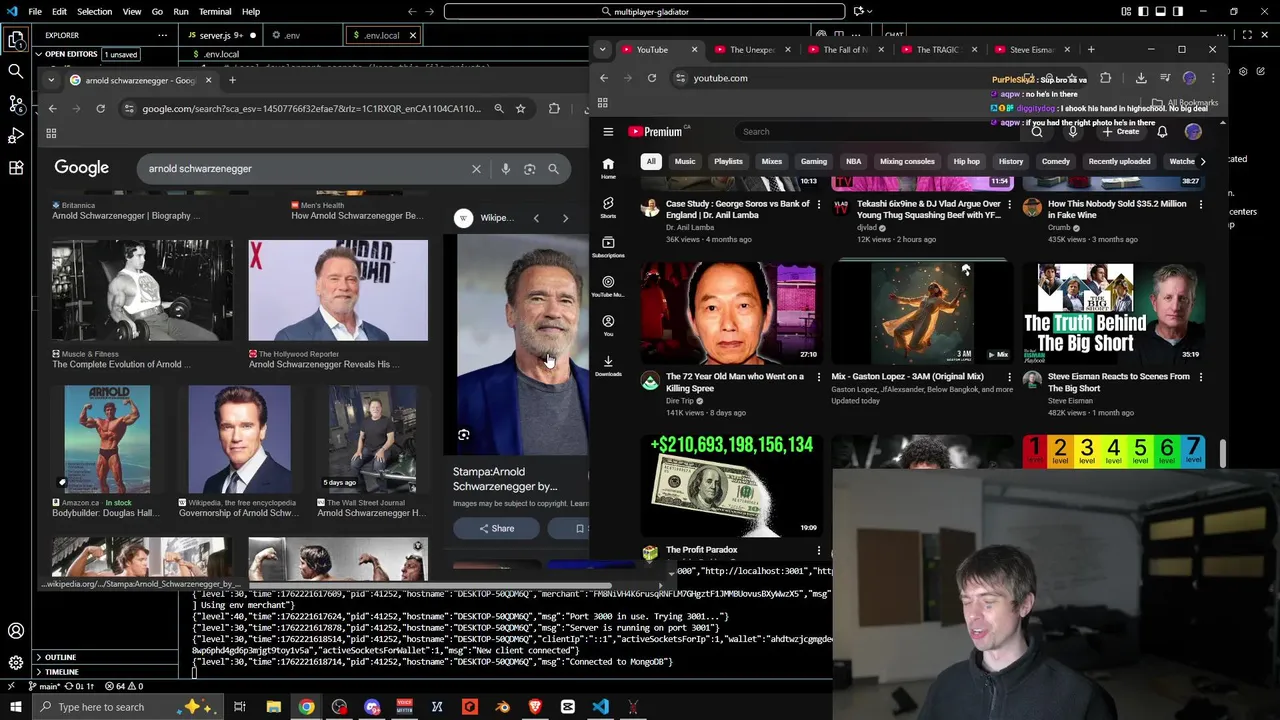Expand OPEN EDITORS section in Explorer
The height and width of the screenshot is (720, 1280).
pyautogui.click(x=70, y=54)
